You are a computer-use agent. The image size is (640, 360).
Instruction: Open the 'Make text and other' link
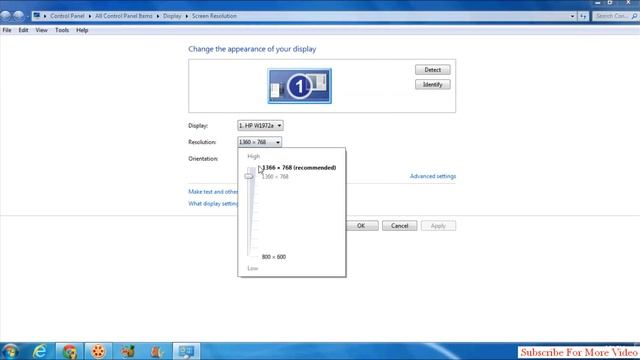point(213,192)
